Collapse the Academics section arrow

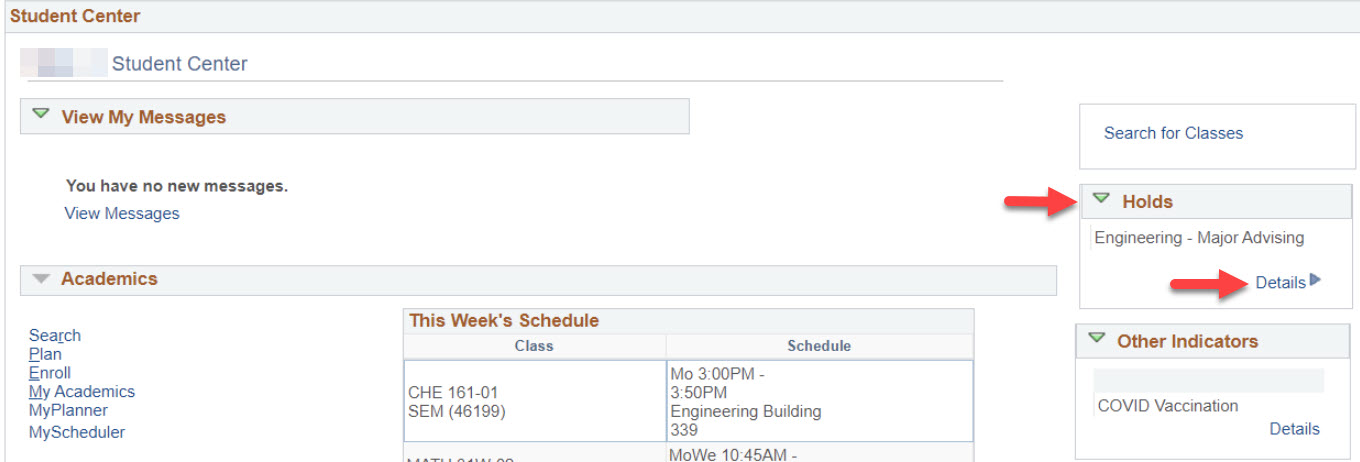click(x=40, y=279)
